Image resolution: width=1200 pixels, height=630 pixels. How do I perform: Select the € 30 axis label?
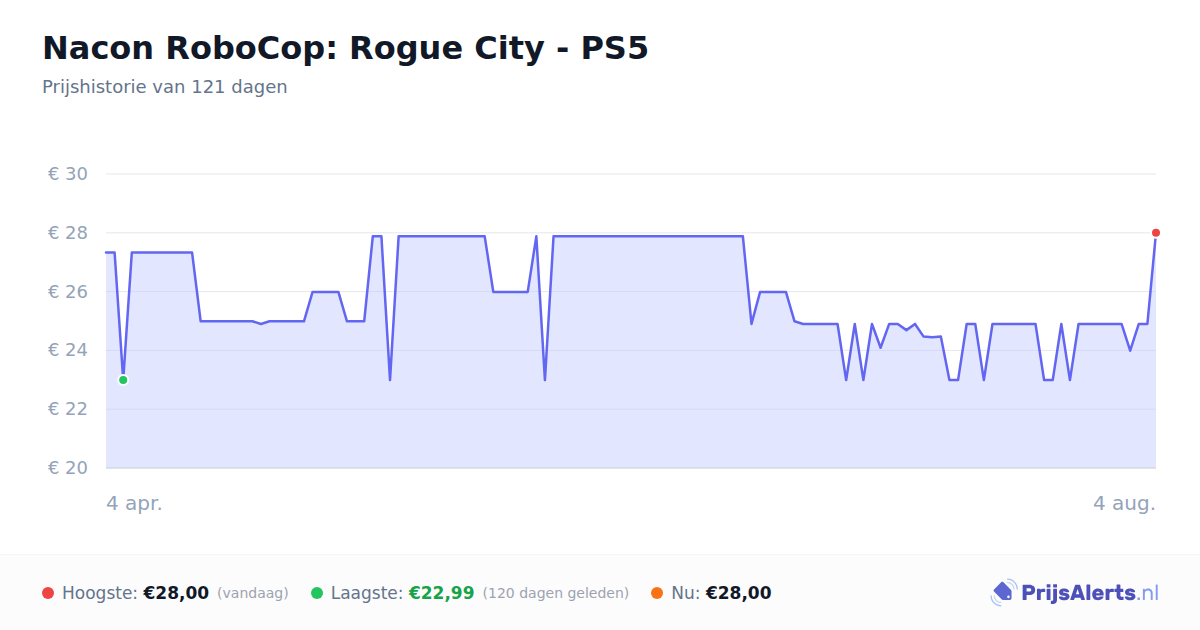[68, 174]
